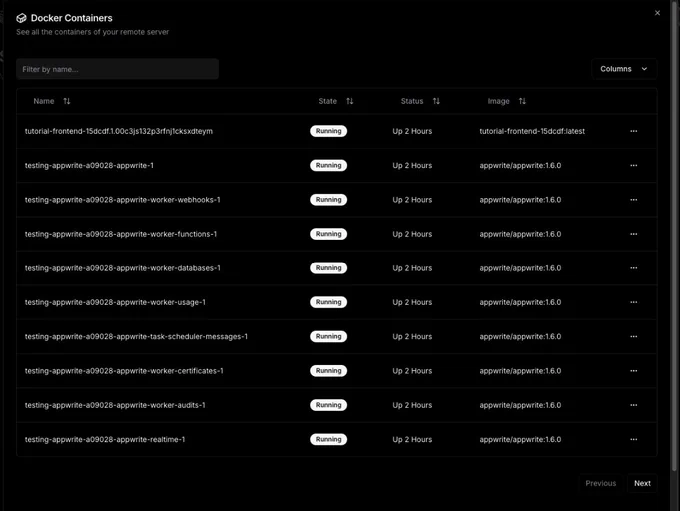
Task: Select container name tutorial-frontend-15dcdf.1.00c3js132p3rfnj1cksxdteym
Action: point(119,131)
